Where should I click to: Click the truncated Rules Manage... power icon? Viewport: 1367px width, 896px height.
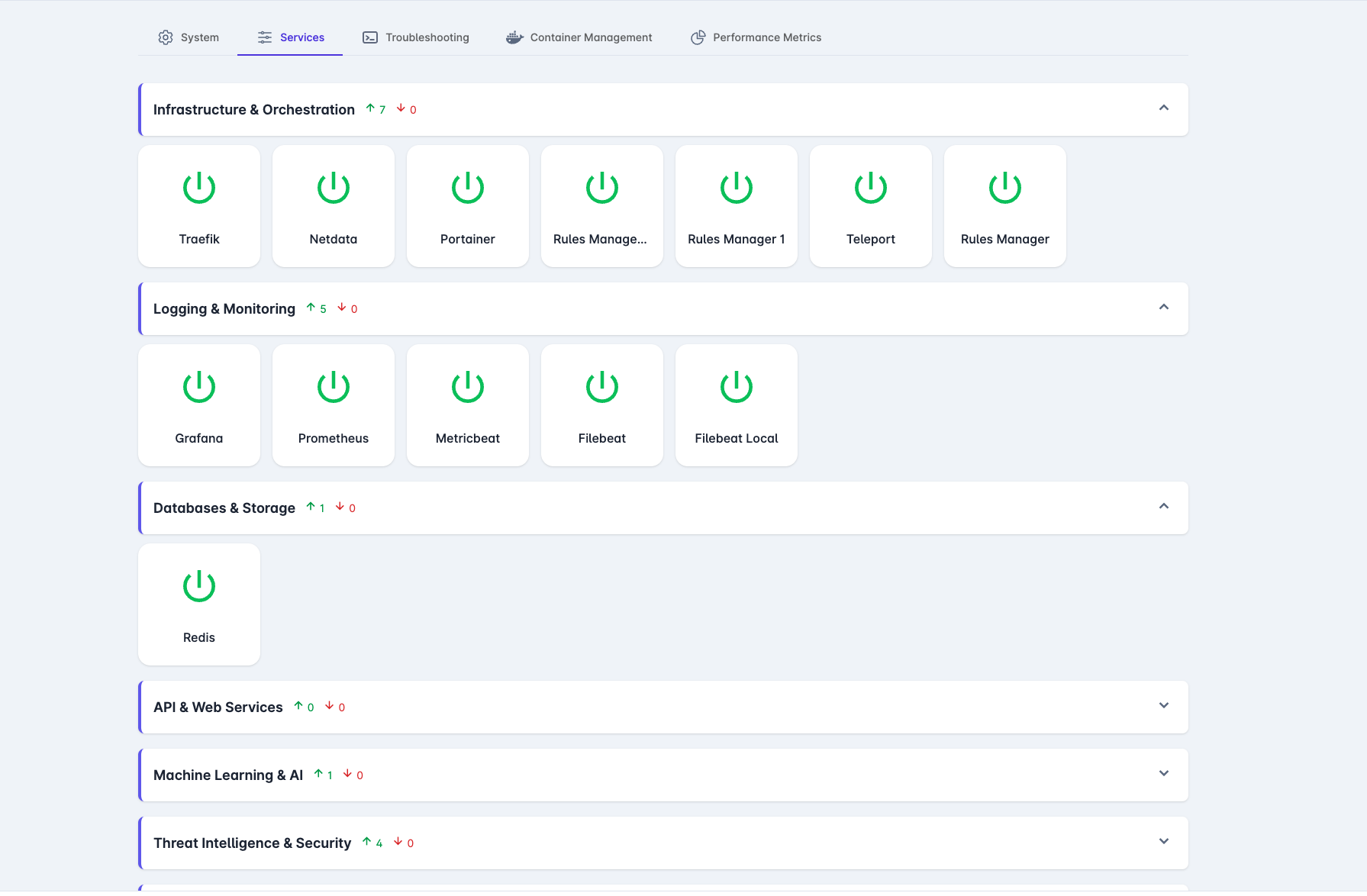click(x=602, y=188)
